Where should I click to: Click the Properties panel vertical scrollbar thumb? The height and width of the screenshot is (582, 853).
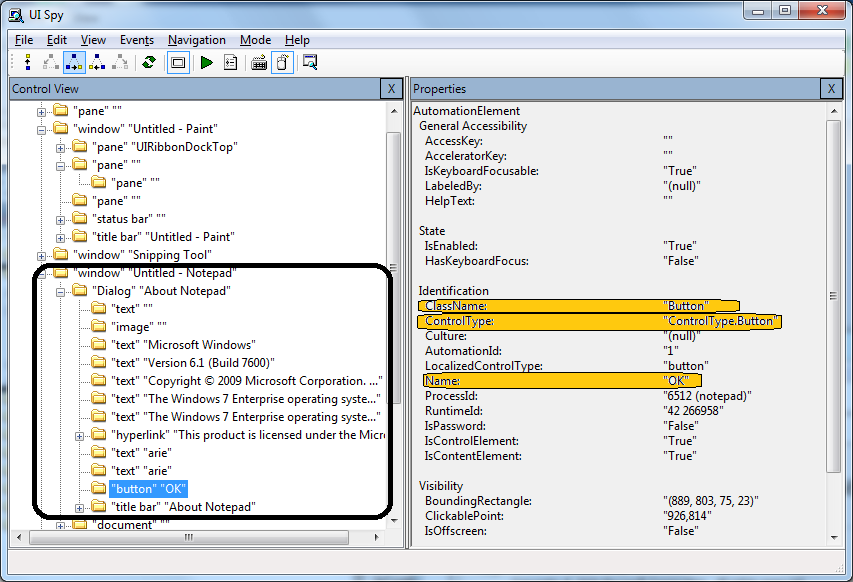pos(833,296)
